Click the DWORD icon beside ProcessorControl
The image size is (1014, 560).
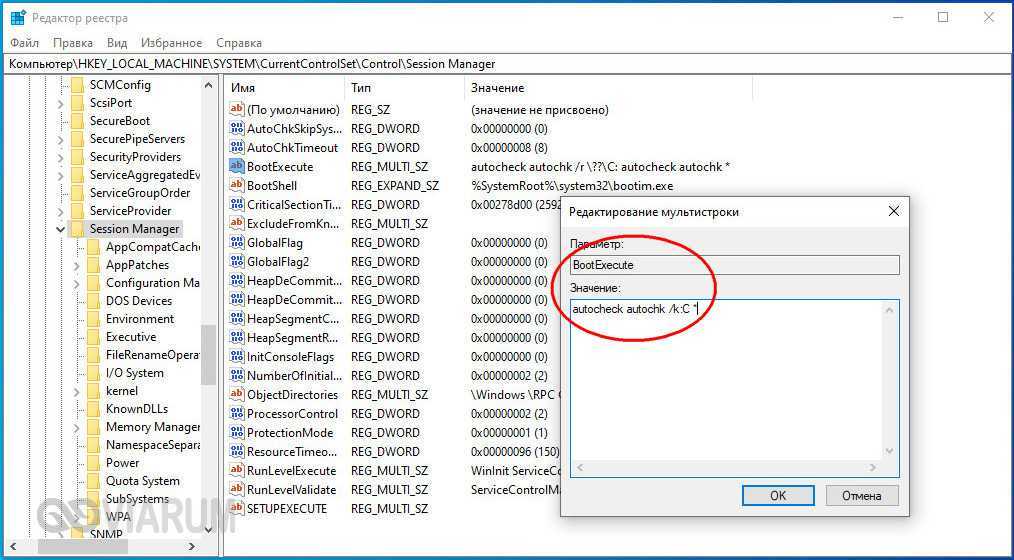(237, 413)
